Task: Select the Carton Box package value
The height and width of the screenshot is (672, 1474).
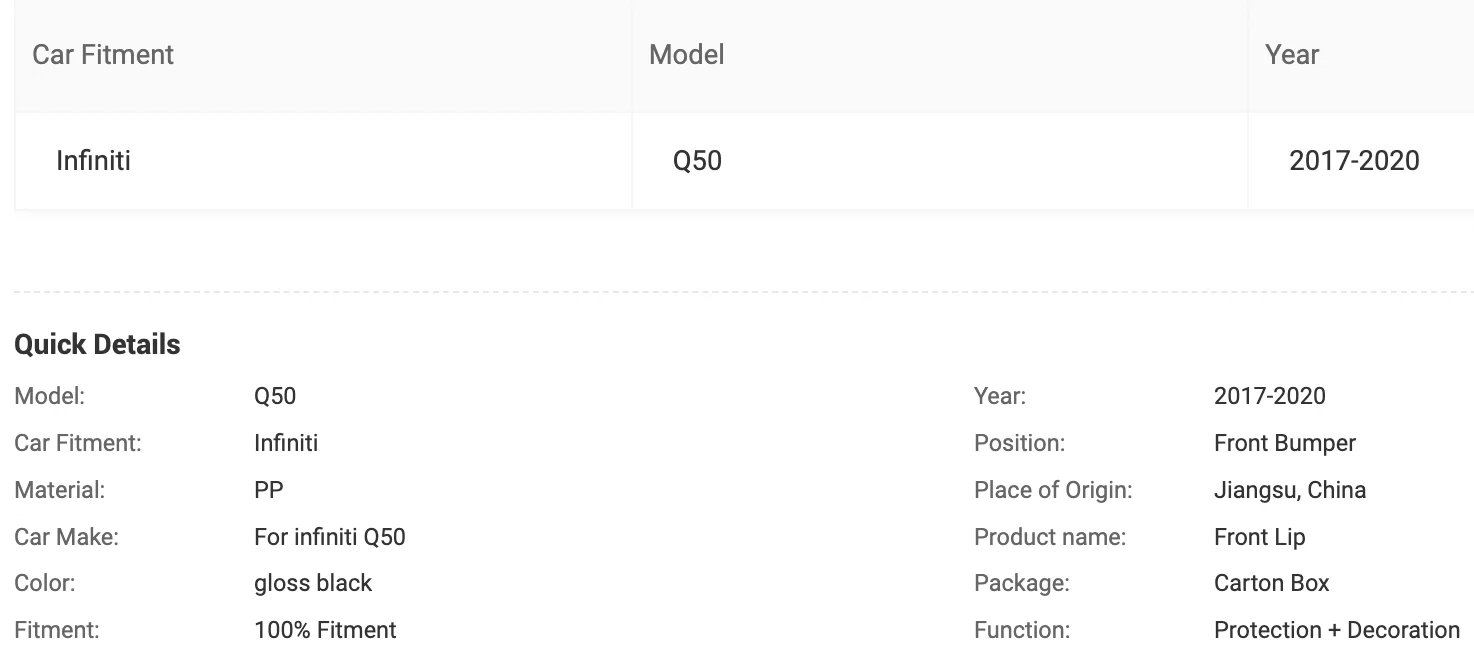Action: click(x=1272, y=583)
